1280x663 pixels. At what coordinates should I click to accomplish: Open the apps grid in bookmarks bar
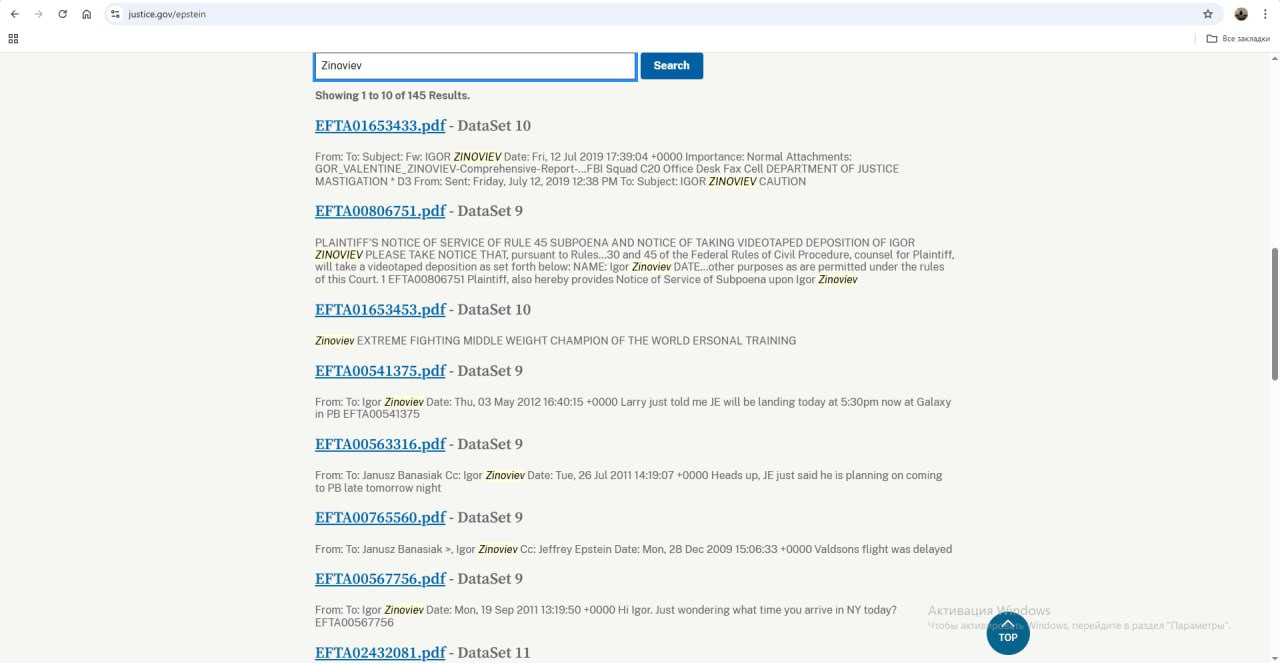coord(13,39)
